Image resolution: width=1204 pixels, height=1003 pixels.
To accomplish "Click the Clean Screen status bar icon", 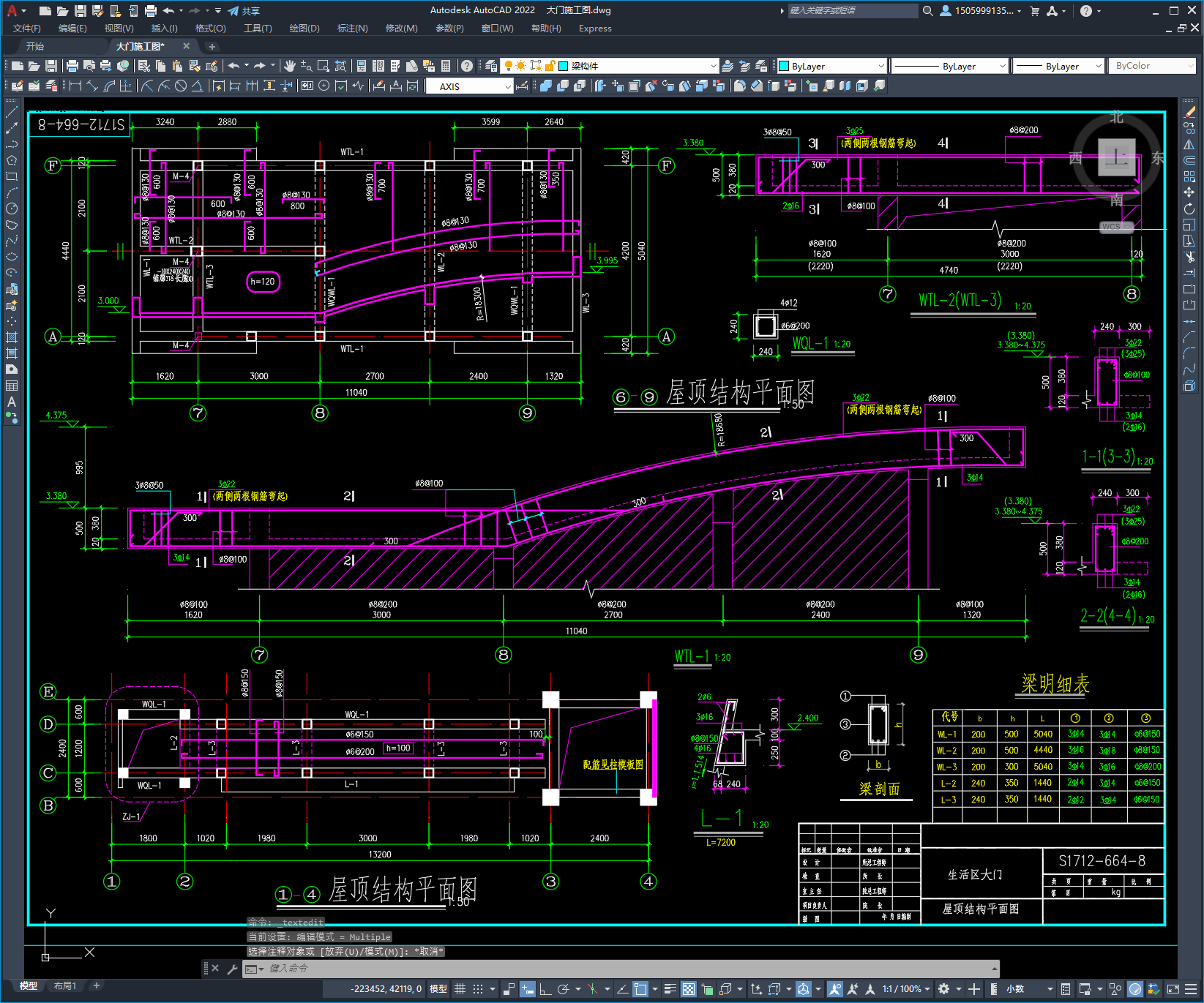I will tap(1173, 989).
